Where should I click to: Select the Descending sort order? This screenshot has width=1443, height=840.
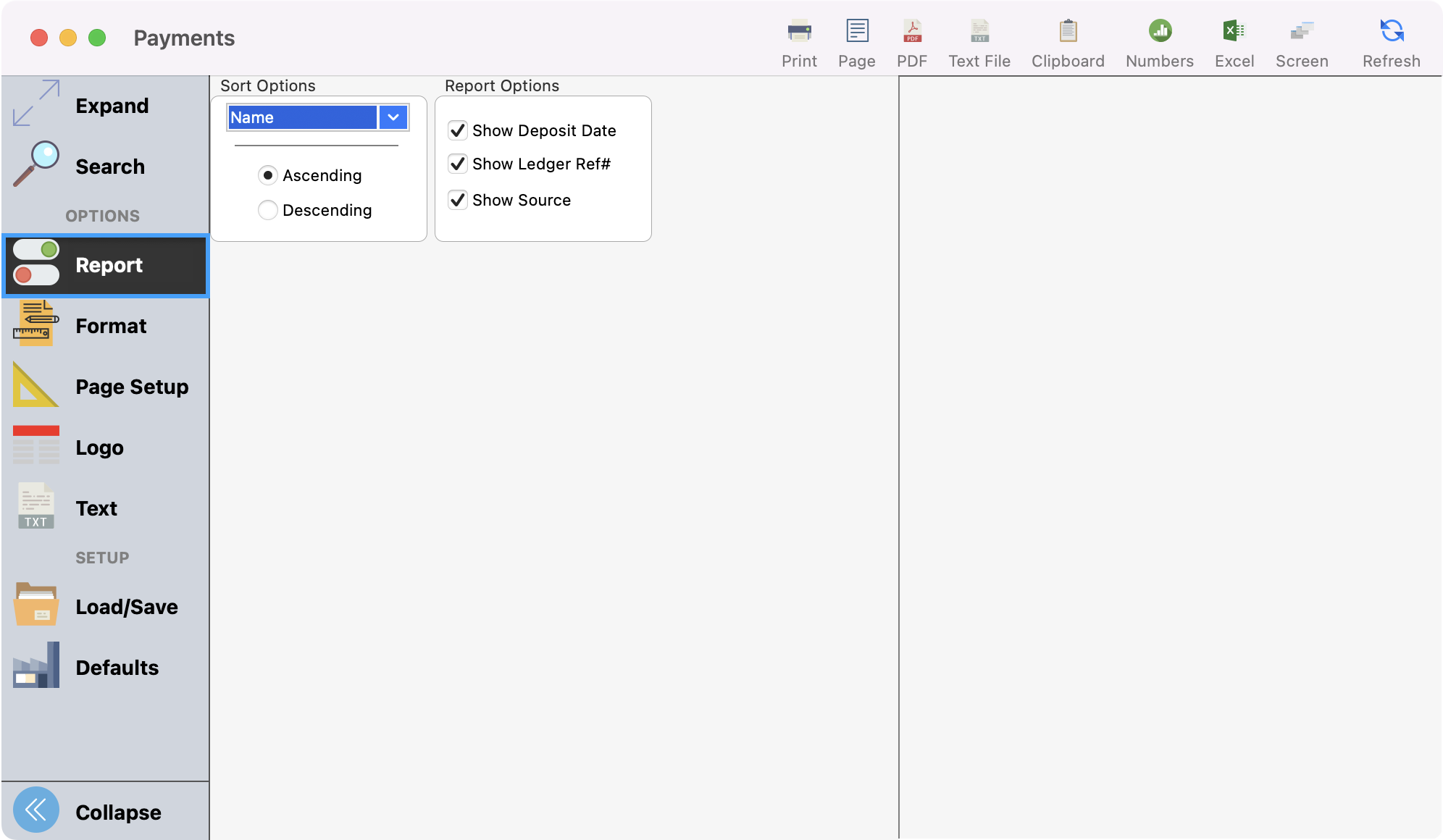coord(267,210)
